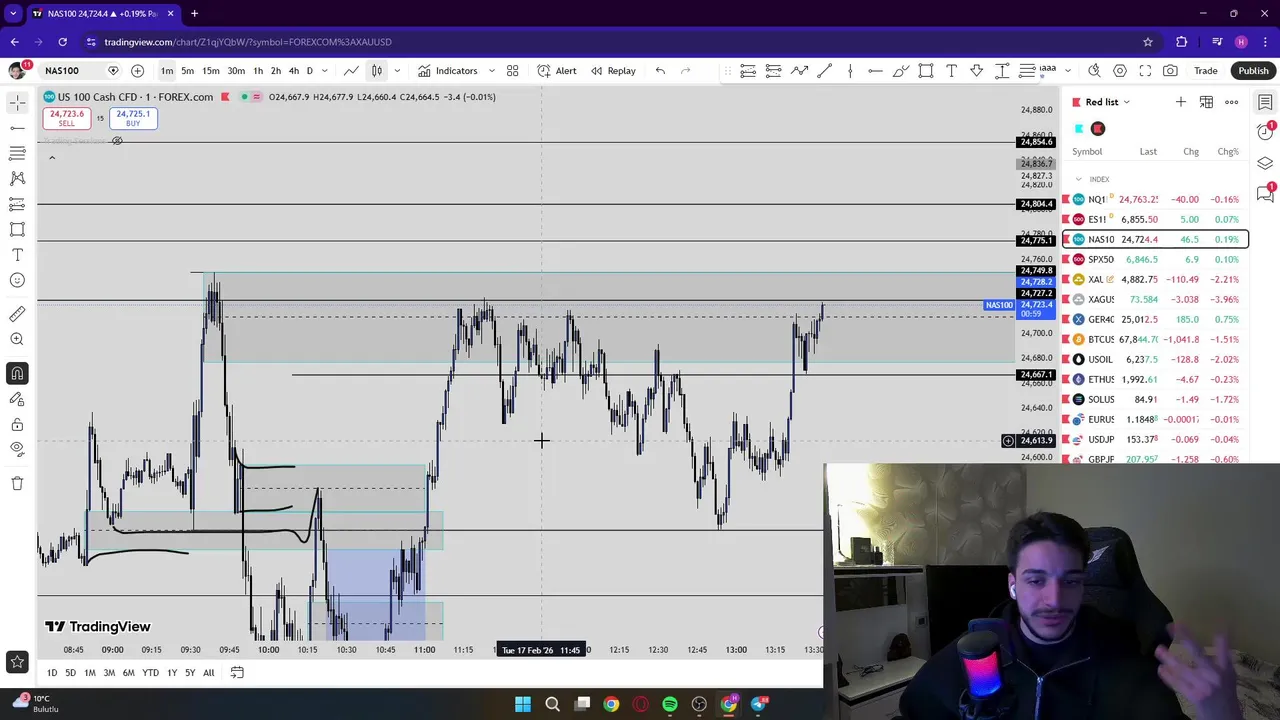Toggle the Trading Sessions indicator visibility
Screen dimensions: 1280x720
point(117,141)
